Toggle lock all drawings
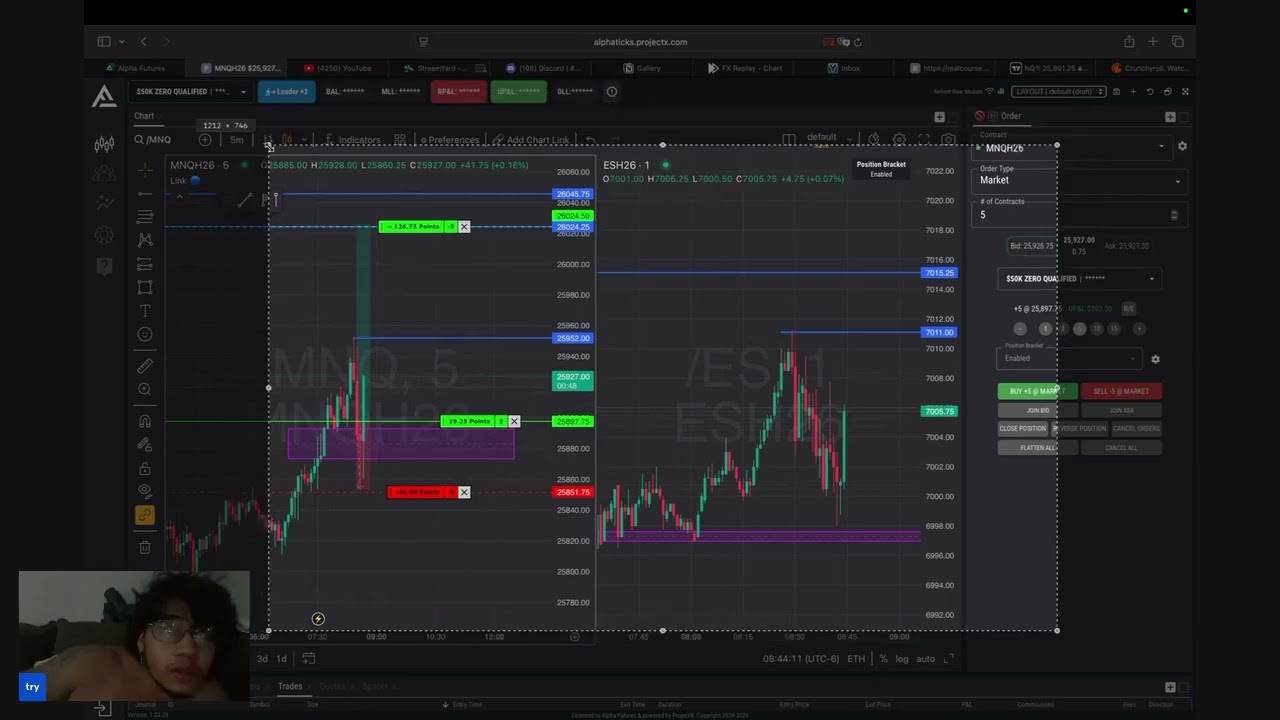Screen dimensions: 1280x720 tap(145, 469)
